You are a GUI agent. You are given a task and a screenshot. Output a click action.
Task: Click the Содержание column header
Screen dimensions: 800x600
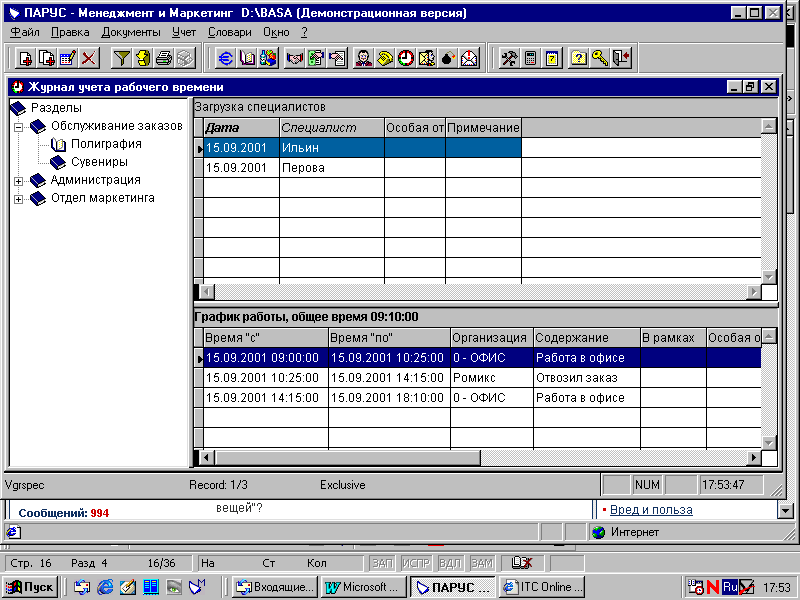click(587, 338)
